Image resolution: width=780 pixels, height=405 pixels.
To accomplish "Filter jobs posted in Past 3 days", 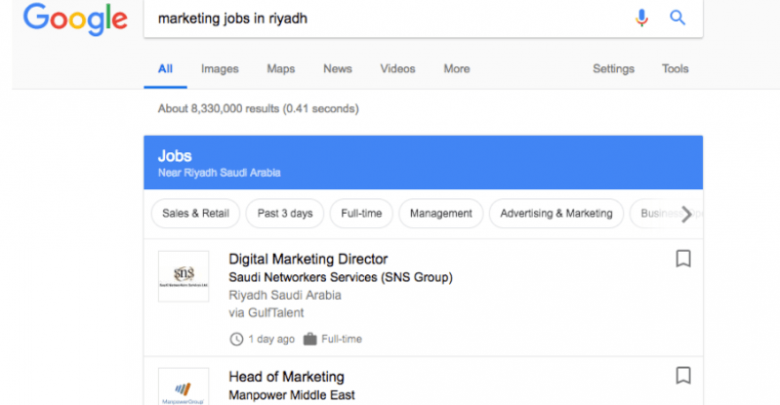I will click(x=285, y=213).
